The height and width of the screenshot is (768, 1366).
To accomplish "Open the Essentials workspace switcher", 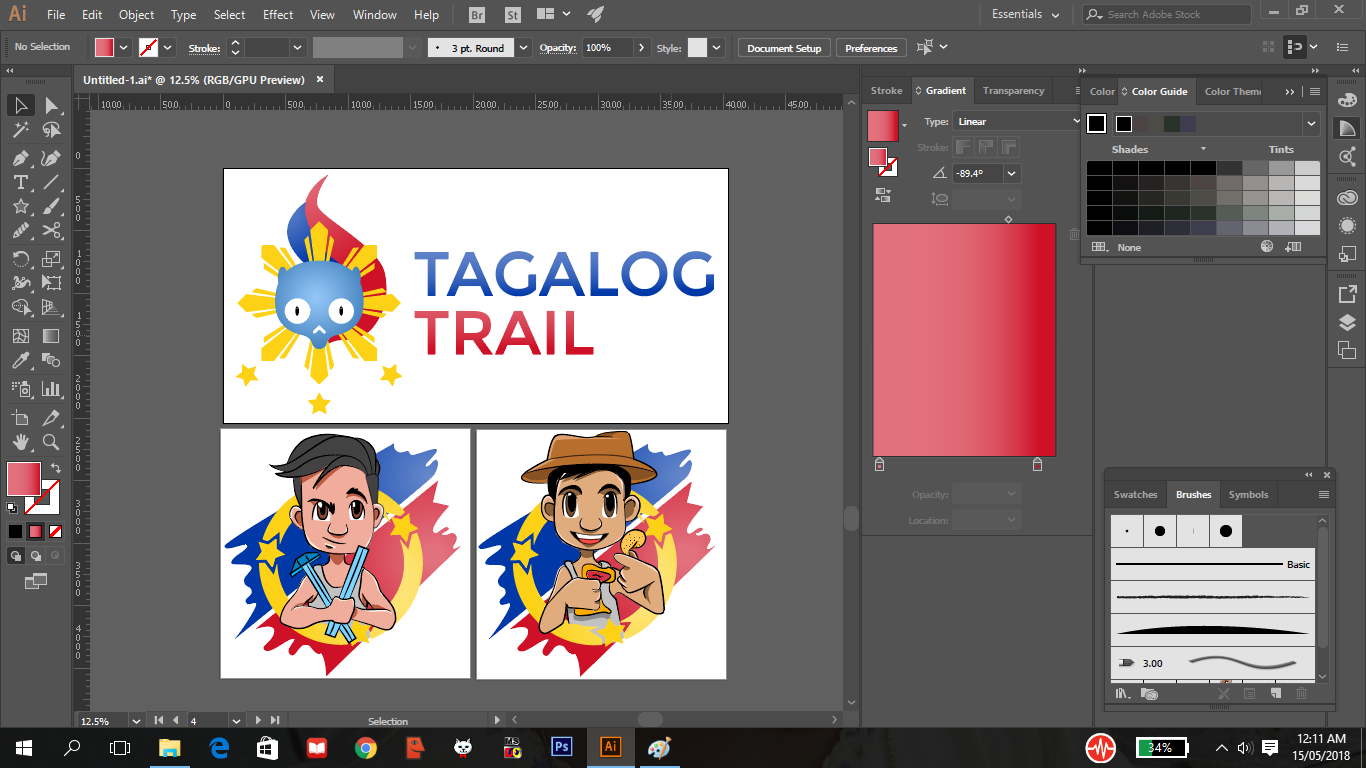I will [1026, 14].
